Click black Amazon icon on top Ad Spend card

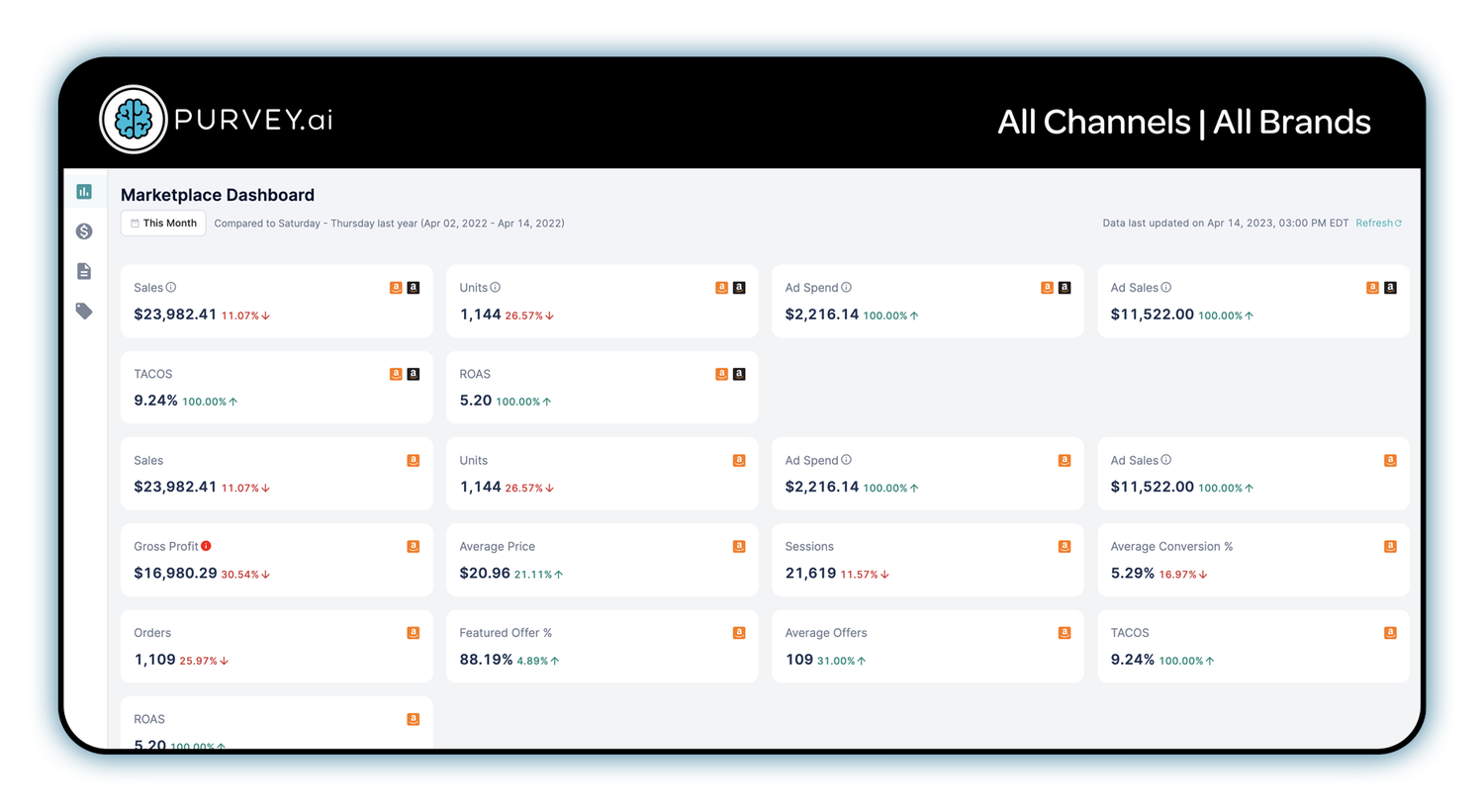click(x=1065, y=288)
